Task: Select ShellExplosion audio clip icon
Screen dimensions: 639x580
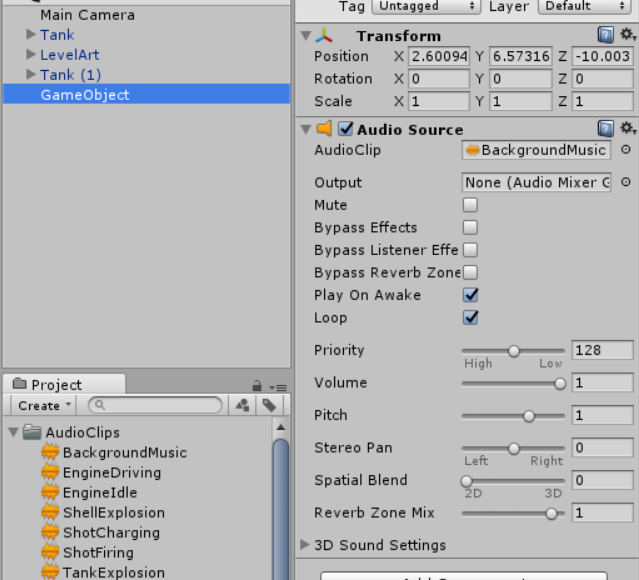Action: 50,512
